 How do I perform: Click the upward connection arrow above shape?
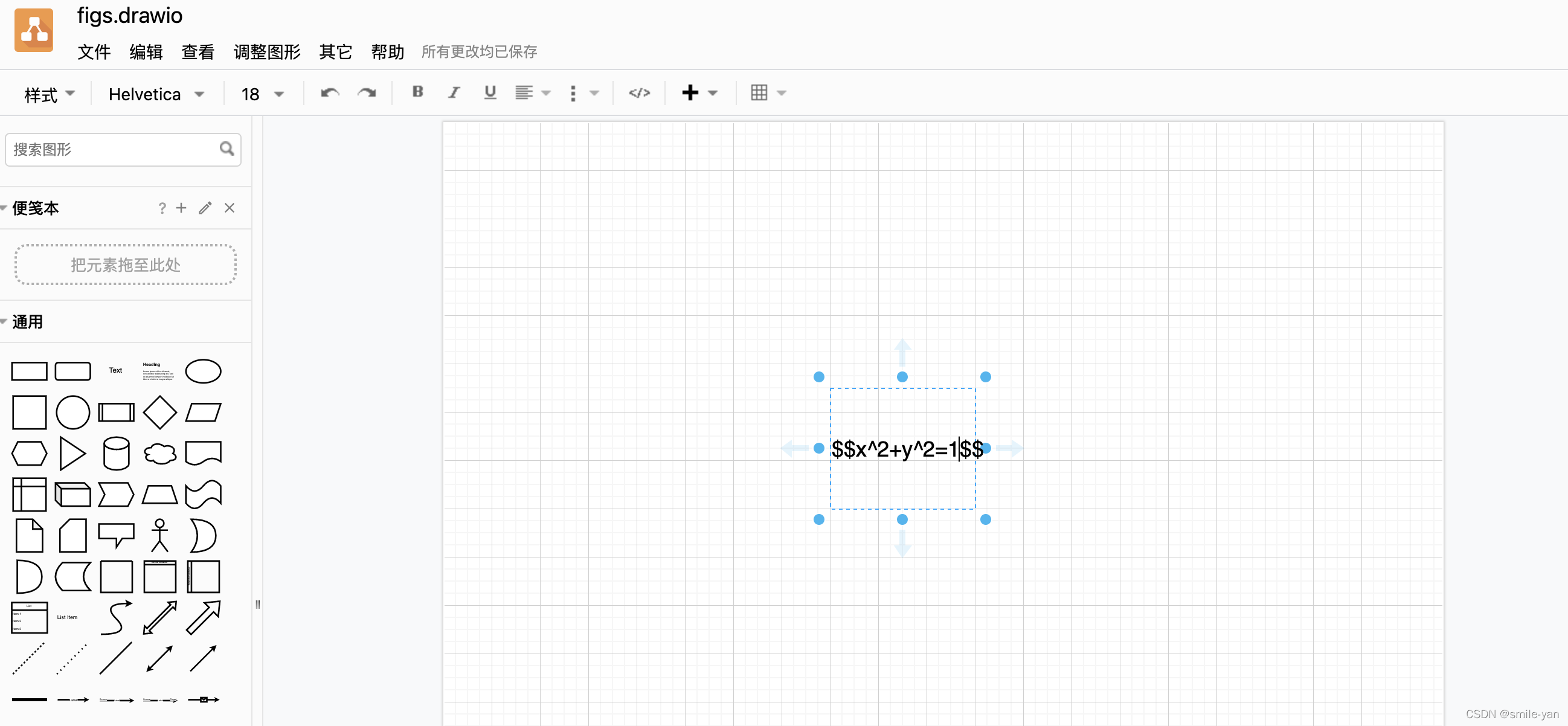point(902,352)
